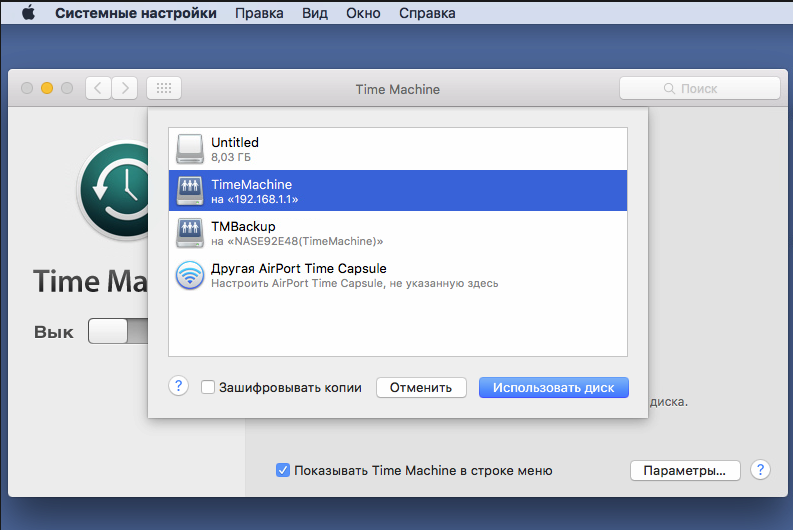This screenshot has width=793, height=530.
Task: Go forward with the toolbar forward arrow
Action: [125, 88]
